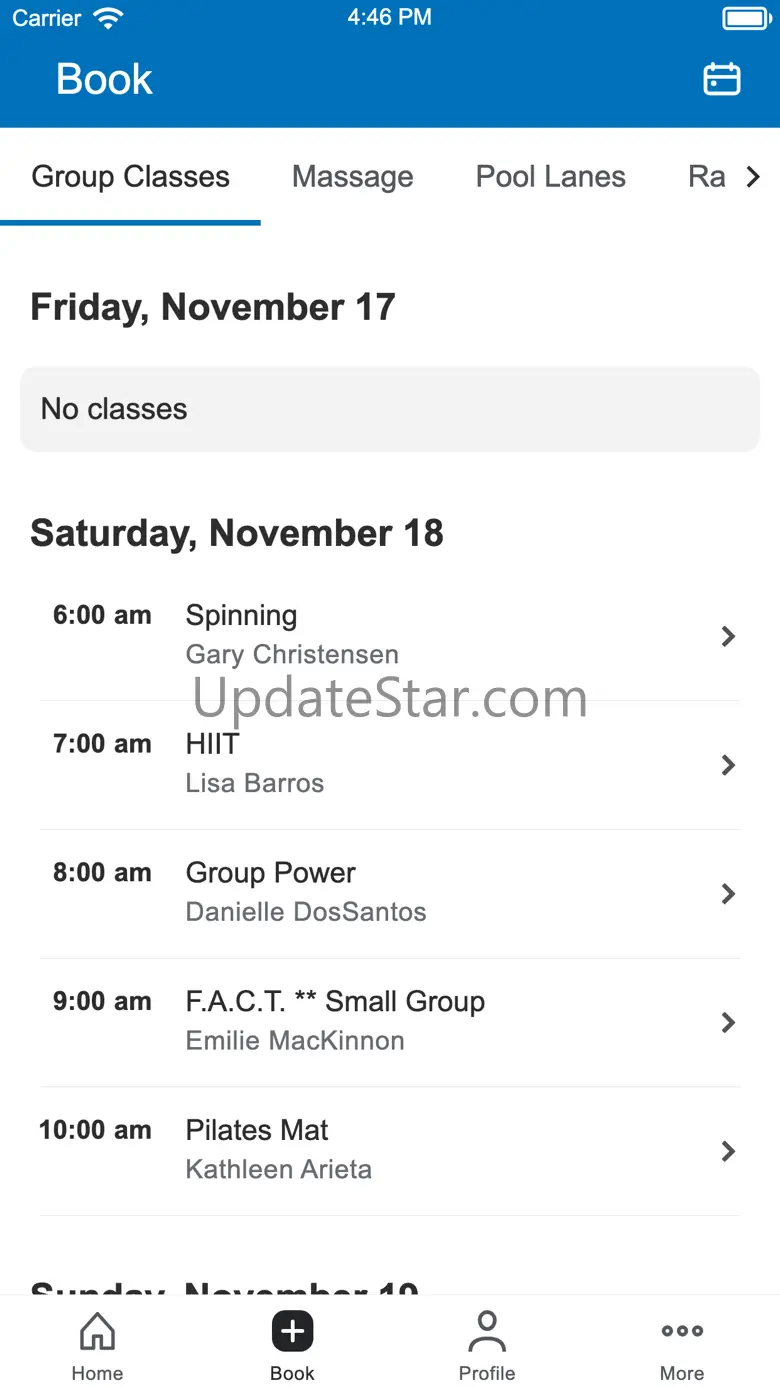Open the calendar date picker icon
Viewport: 780px width, 1387px height.
[721, 79]
